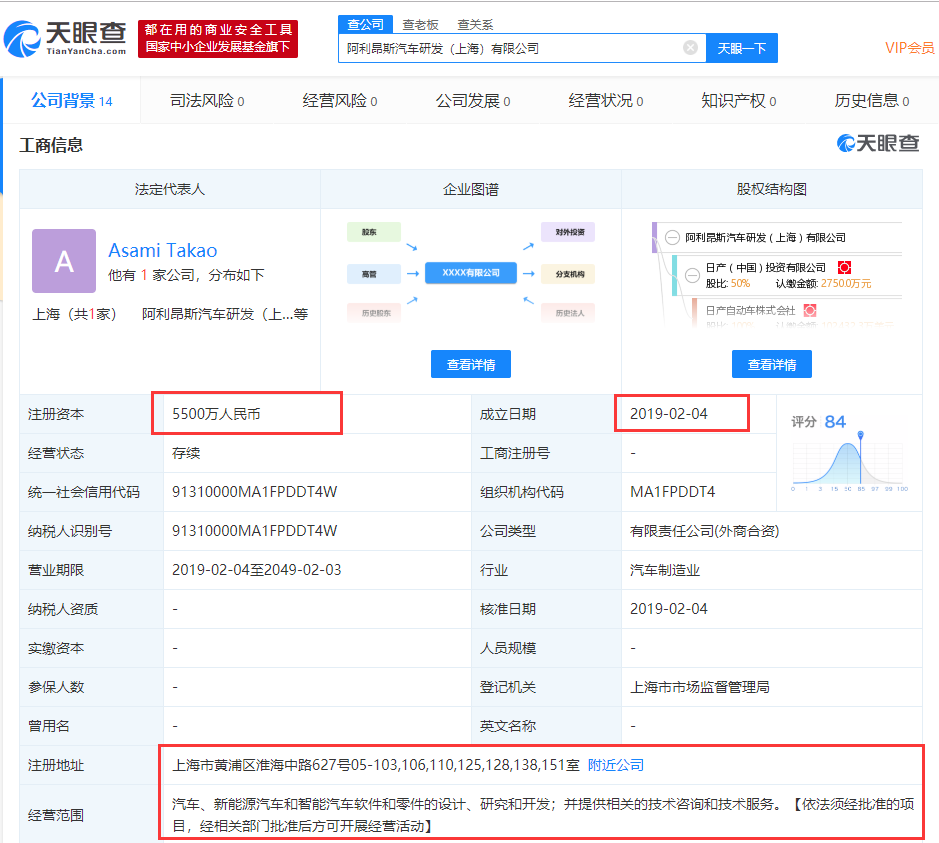The width and height of the screenshot is (939, 843).
Task: Click the 对外投资 node in the 企业图谱
Action: pos(568,232)
